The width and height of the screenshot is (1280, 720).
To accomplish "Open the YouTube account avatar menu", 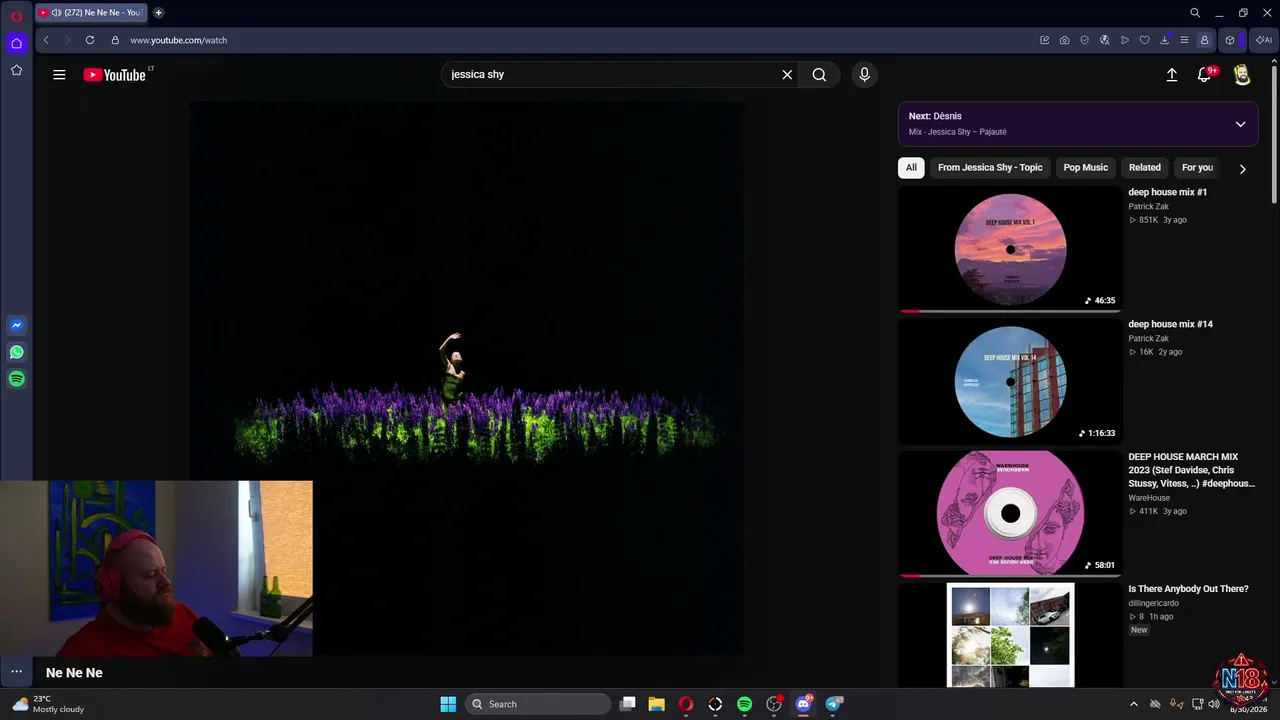I will (x=1242, y=75).
